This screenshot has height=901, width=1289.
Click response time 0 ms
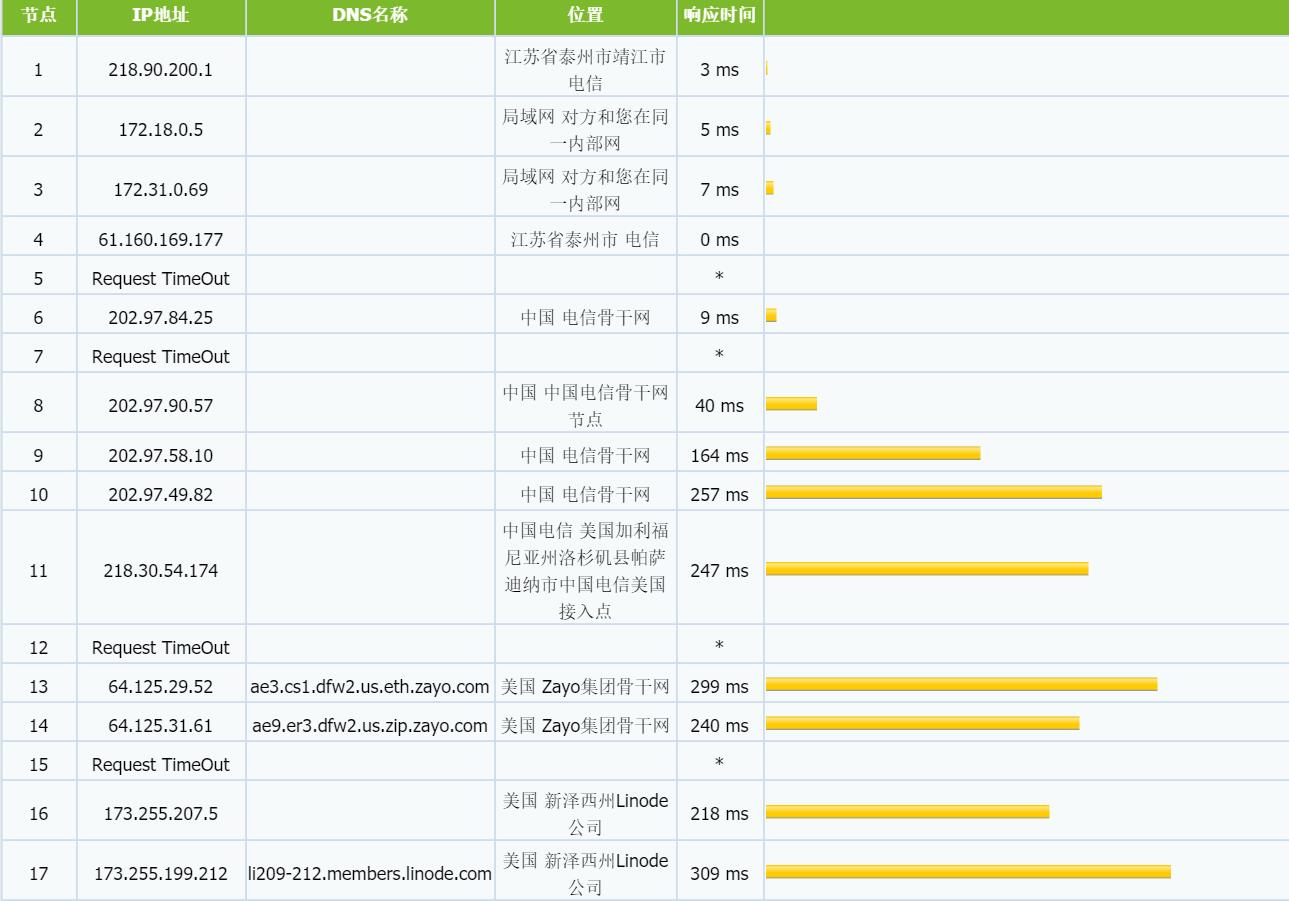coord(720,240)
